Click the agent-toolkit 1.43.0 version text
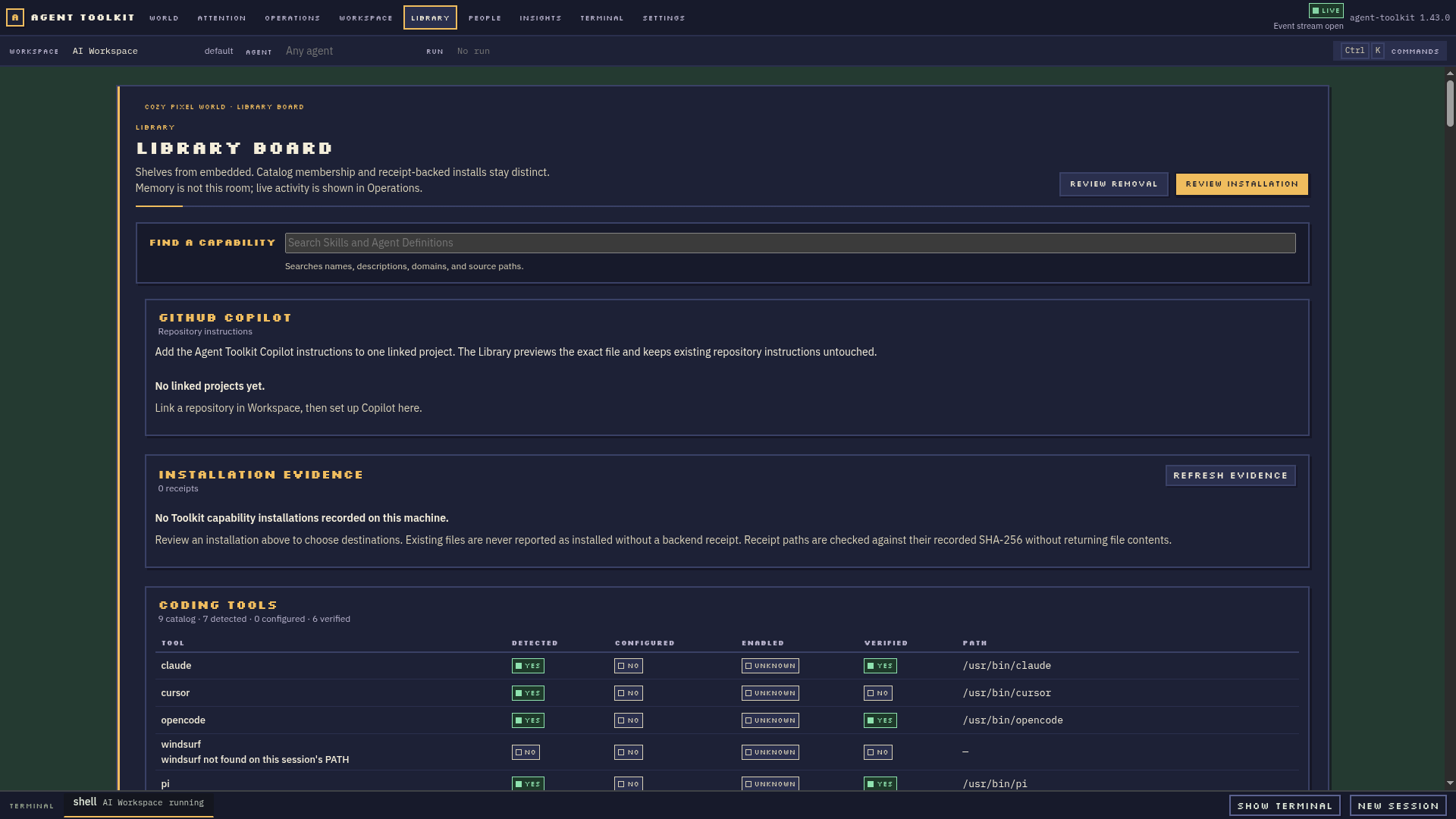Viewport: 1456px width, 819px height. click(x=1399, y=17)
